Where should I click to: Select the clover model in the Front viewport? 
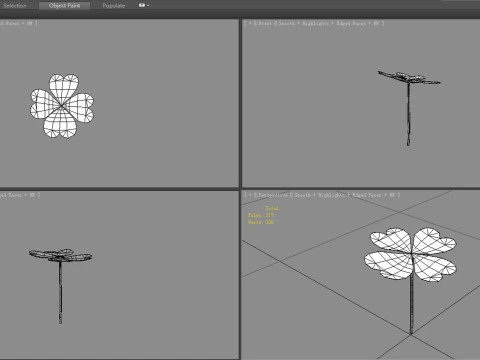point(409,108)
